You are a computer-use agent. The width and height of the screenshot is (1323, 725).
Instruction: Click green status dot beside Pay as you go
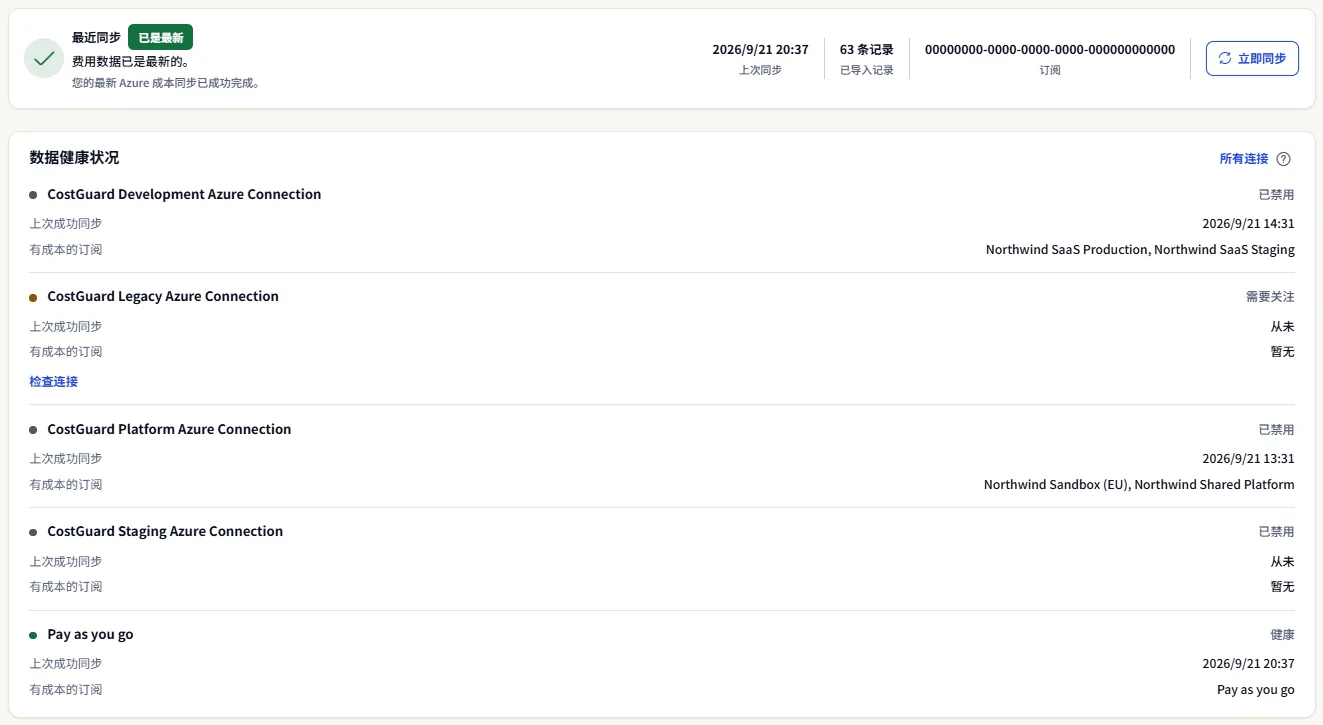33,635
